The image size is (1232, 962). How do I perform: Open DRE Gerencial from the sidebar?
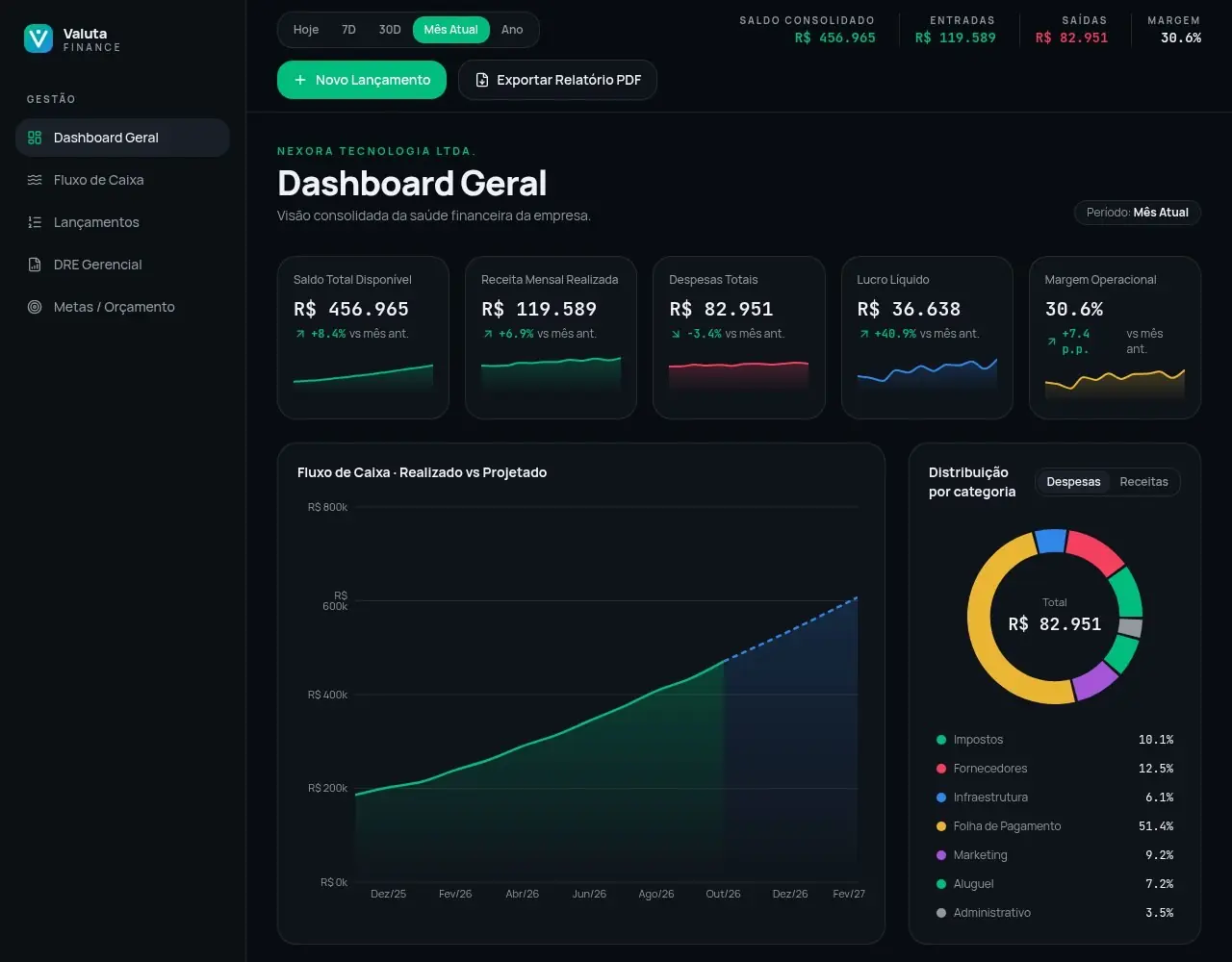point(122,265)
